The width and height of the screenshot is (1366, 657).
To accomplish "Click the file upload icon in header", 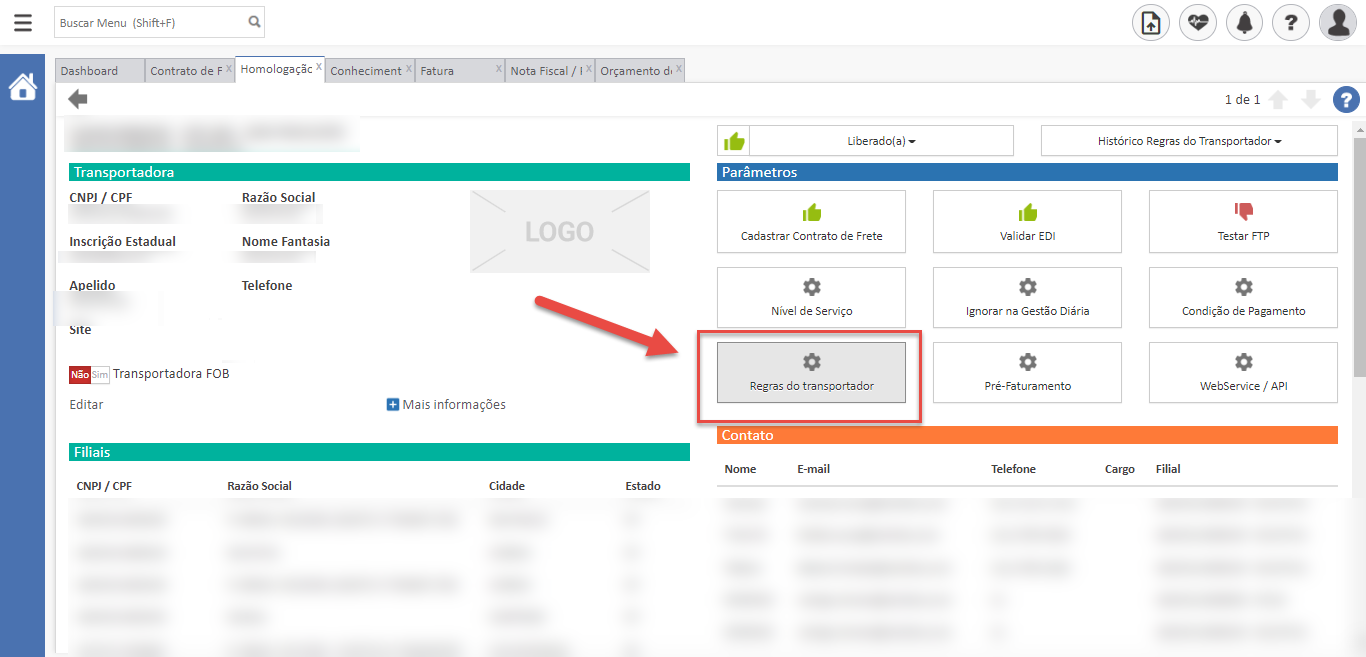I will pos(1151,22).
